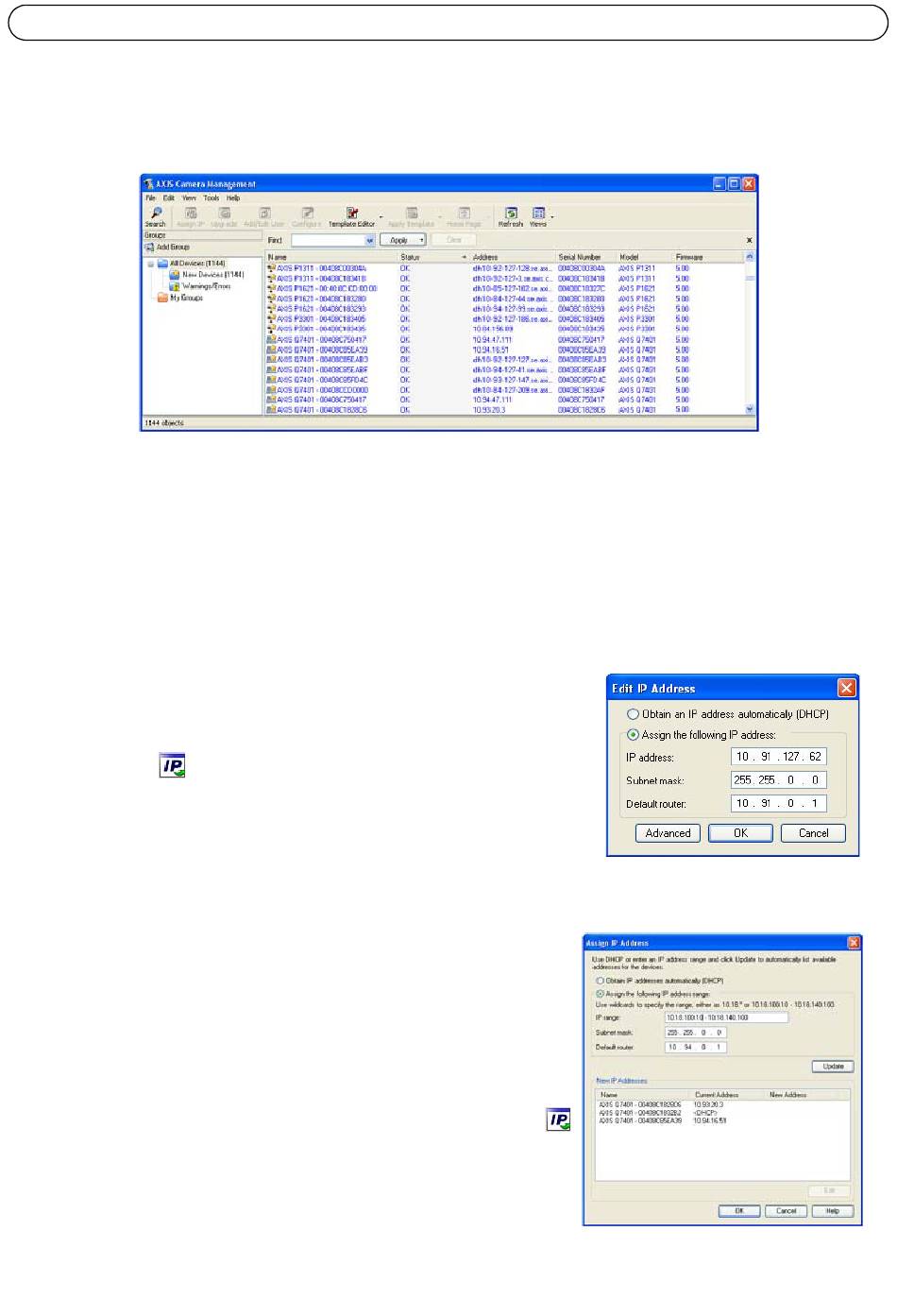
Task: Sort device list by Name column
Action: (330, 257)
